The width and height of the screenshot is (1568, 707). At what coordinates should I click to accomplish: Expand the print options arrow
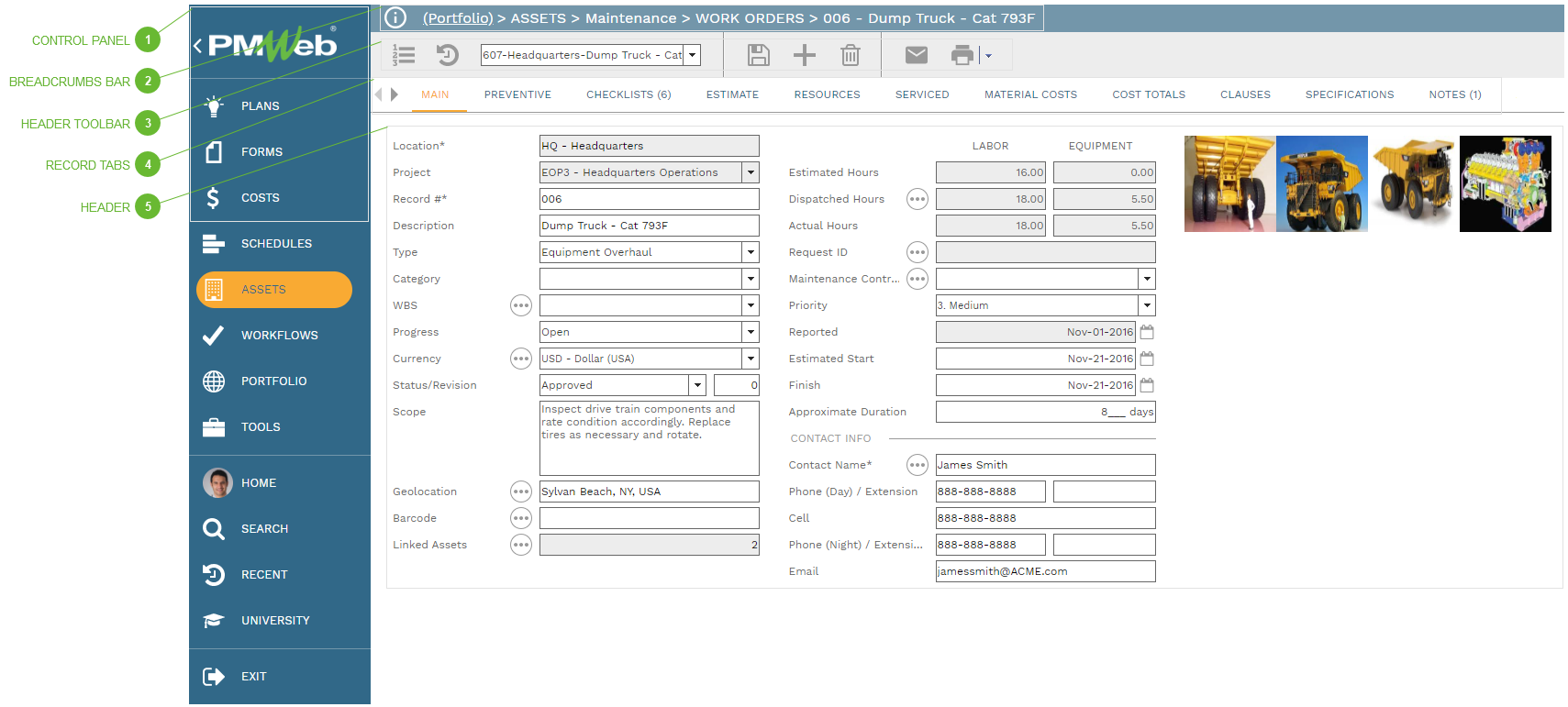point(988,56)
